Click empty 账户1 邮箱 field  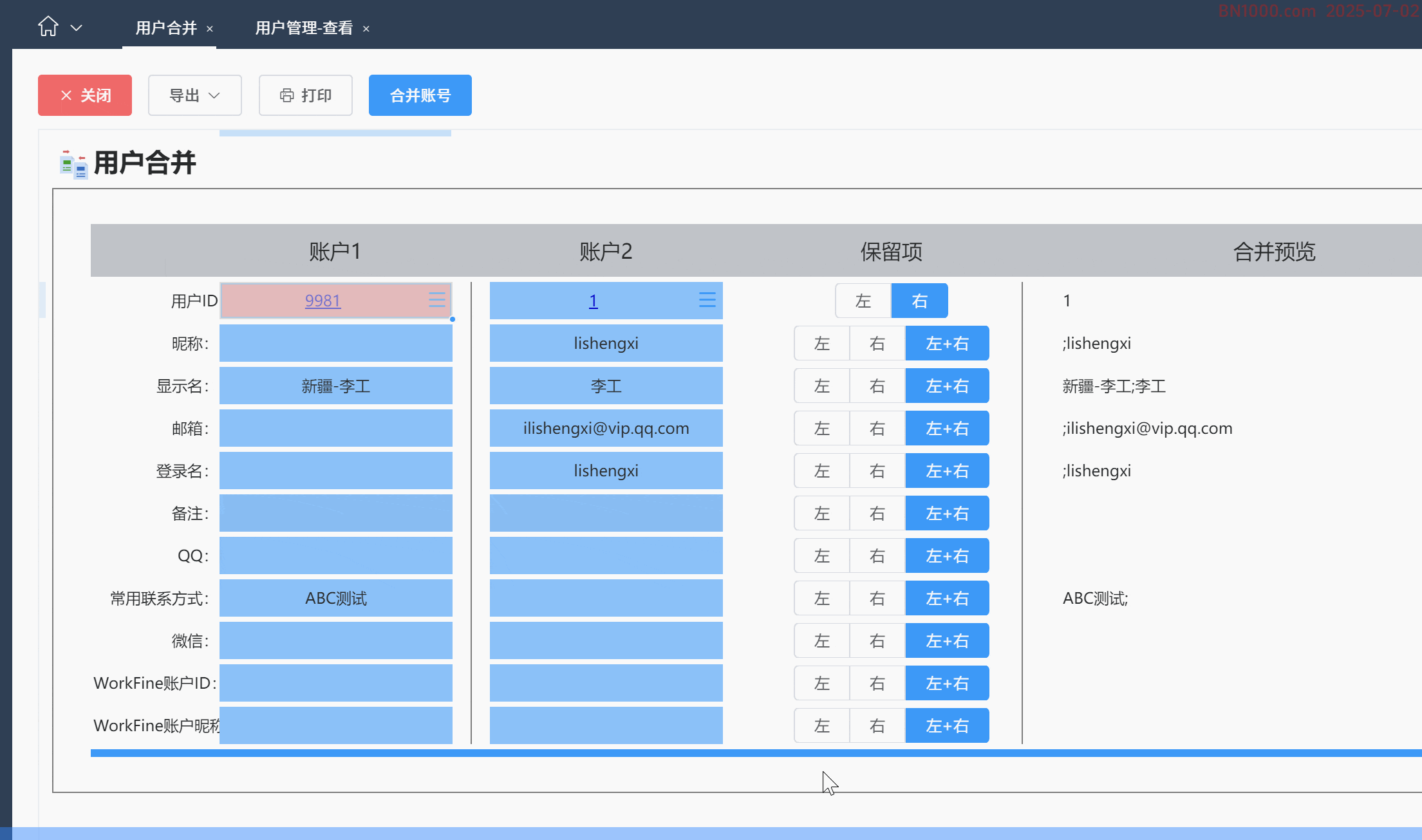336,428
